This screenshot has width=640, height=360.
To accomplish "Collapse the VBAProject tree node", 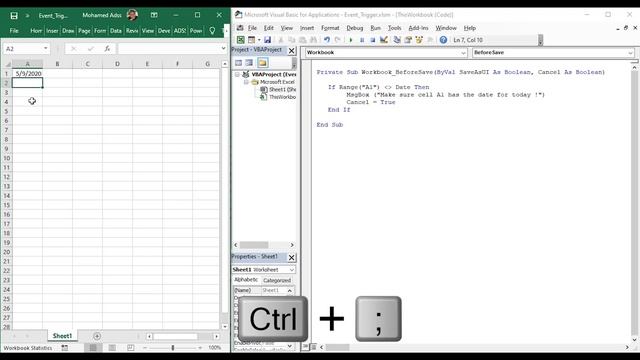I will pyautogui.click(x=237, y=75).
